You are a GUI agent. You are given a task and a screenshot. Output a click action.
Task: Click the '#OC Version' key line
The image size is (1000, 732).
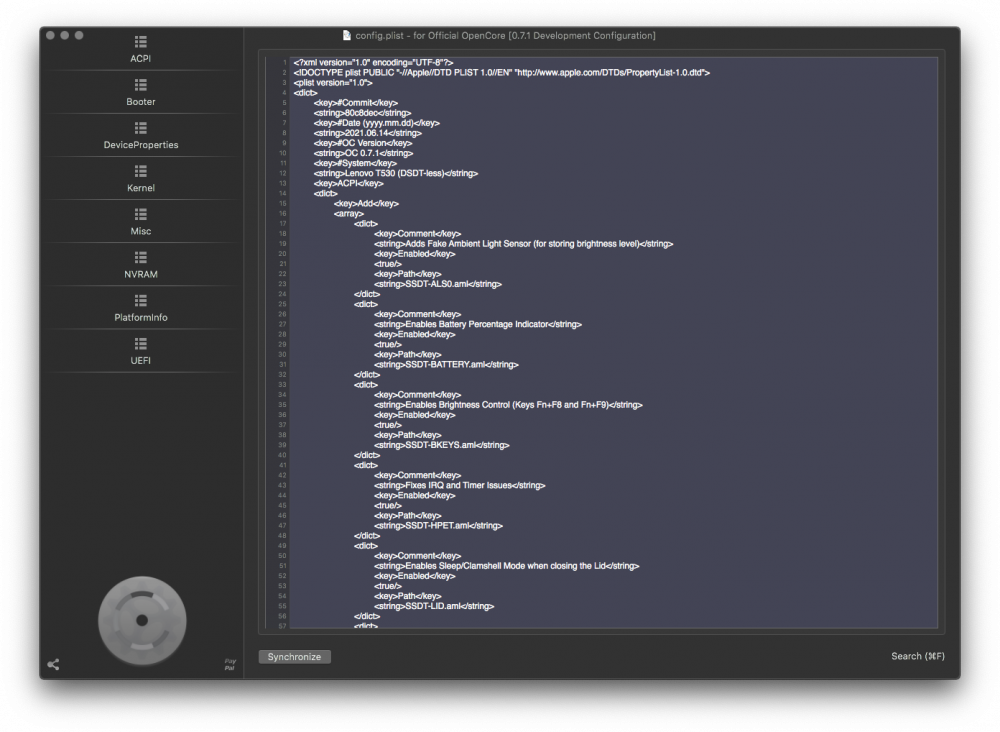(362, 143)
